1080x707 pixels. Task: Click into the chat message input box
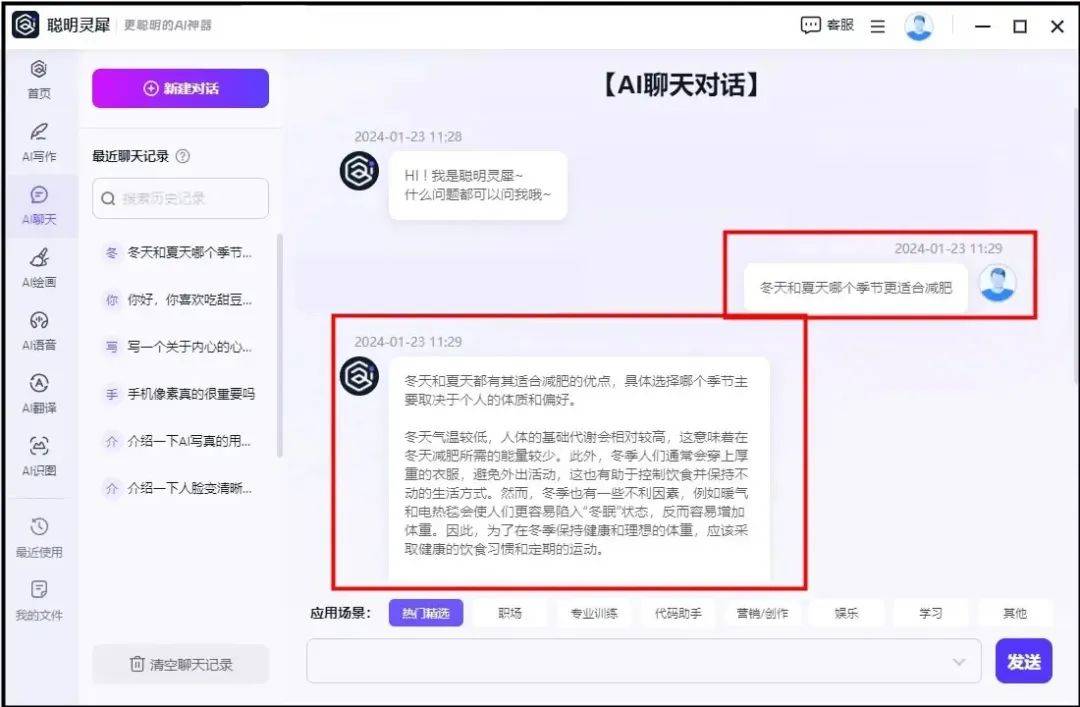[x=643, y=661]
